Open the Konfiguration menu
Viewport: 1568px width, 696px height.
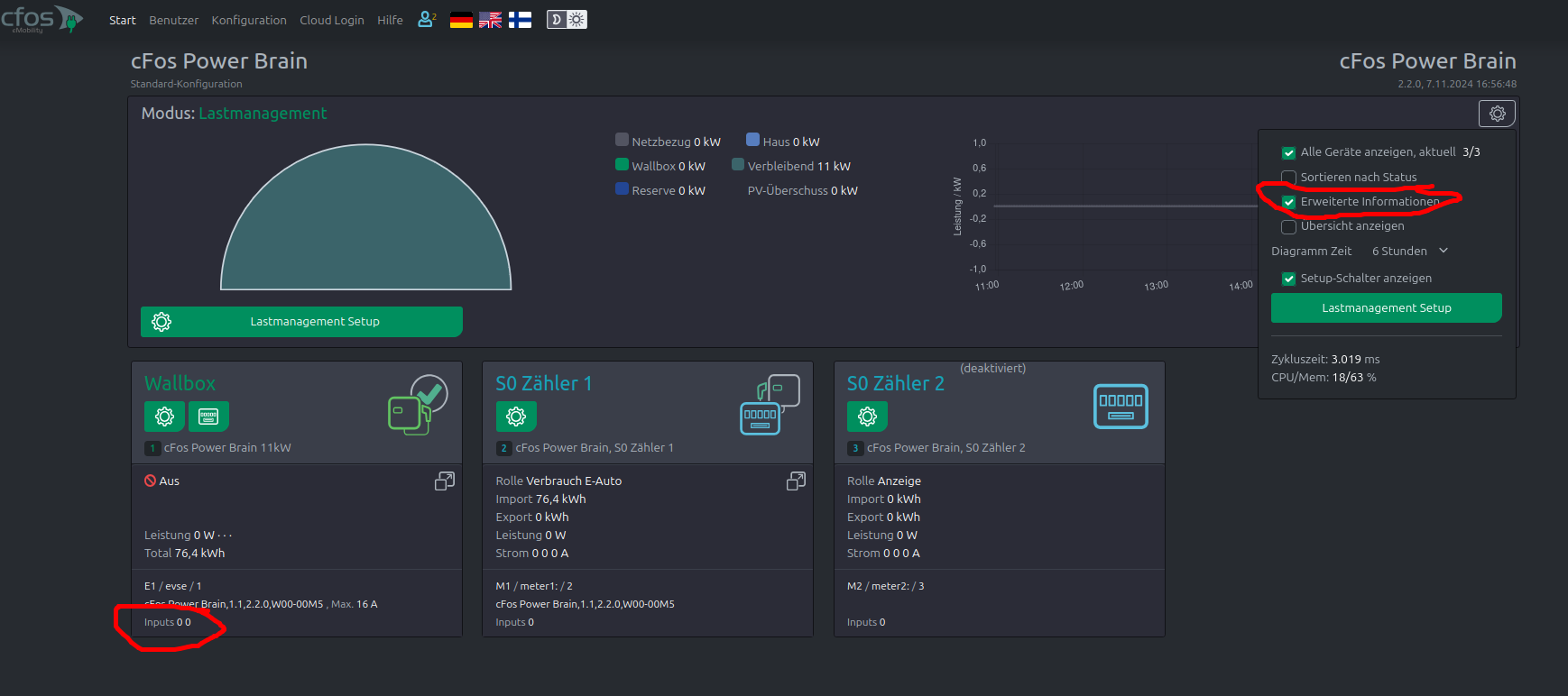pyautogui.click(x=249, y=20)
